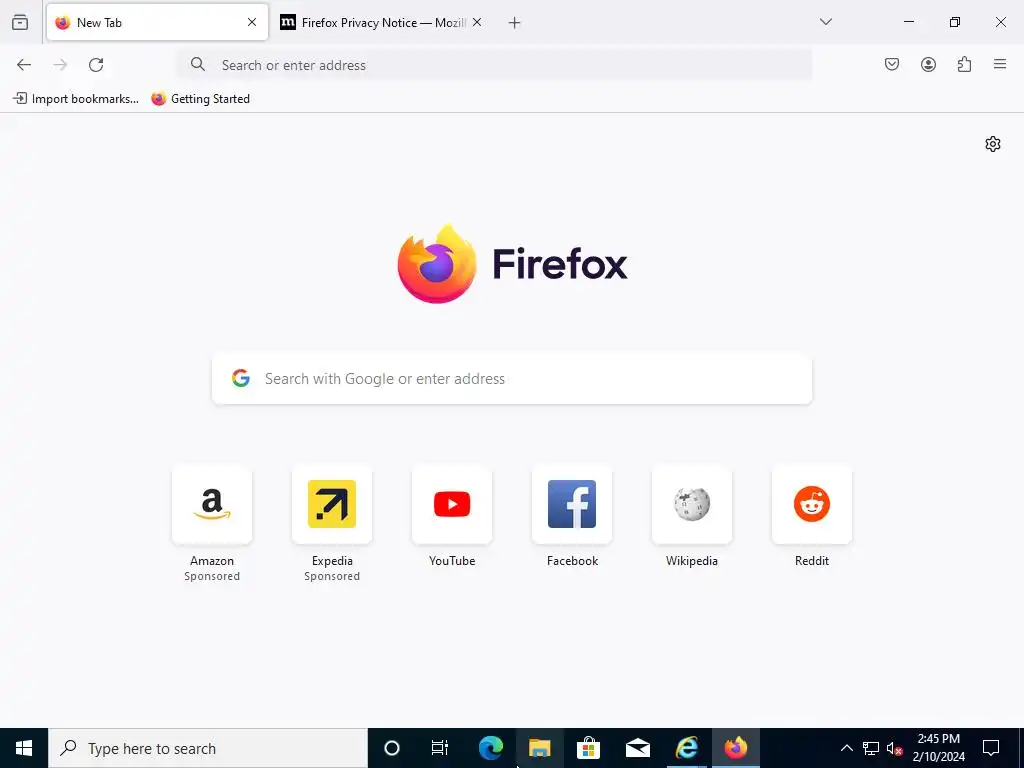Click the Search with Google field
Image resolution: width=1024 pixels, height=768 pixels.
coord(512,379)
